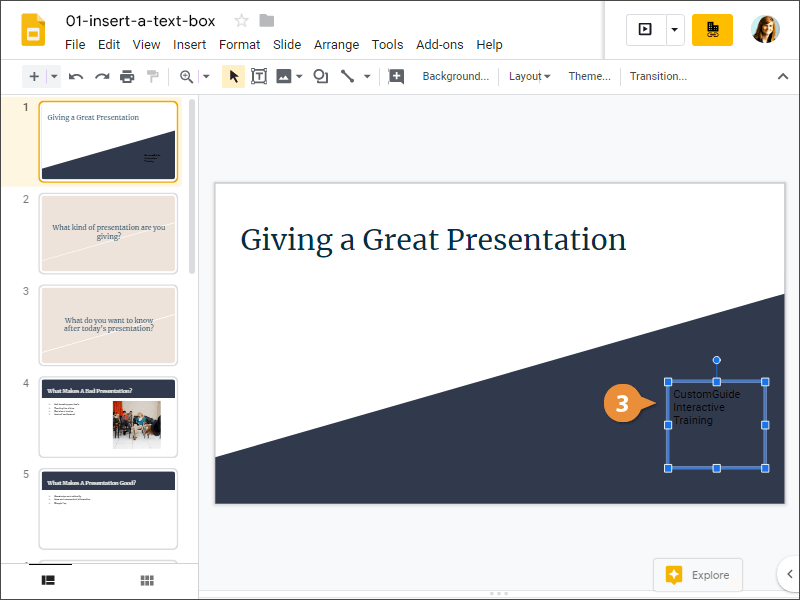Select the Shape tool
800x600 pixels.
(x=320, y=76)
